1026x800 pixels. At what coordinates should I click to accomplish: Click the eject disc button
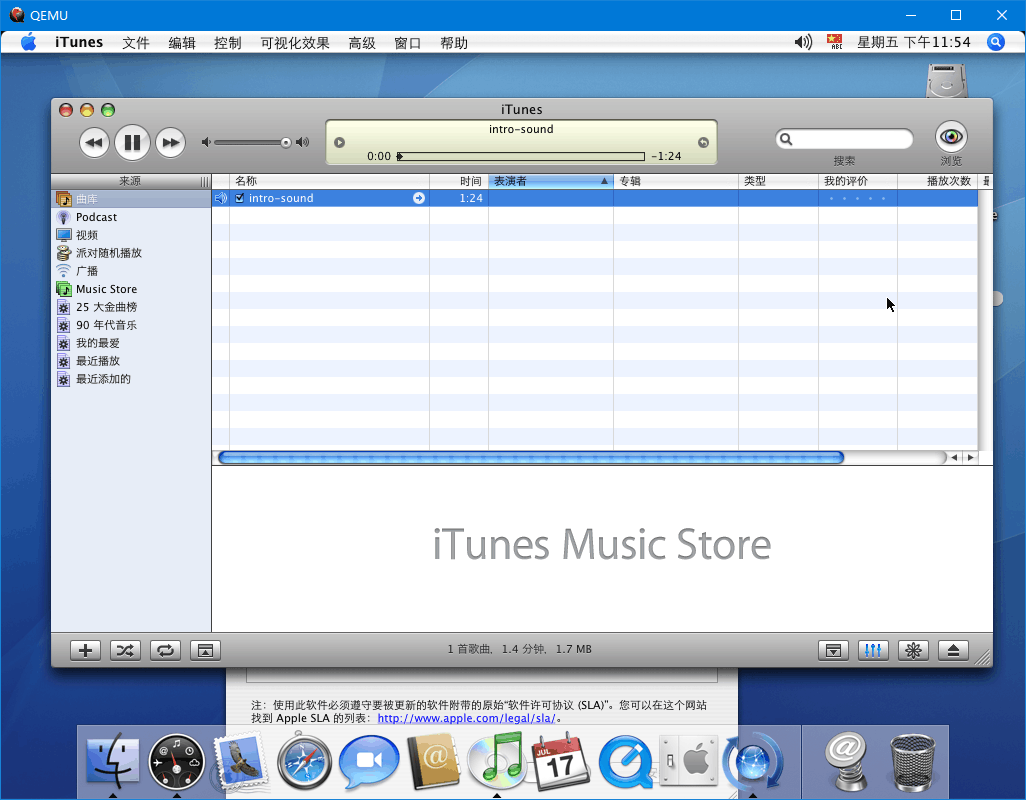[953, 650]
